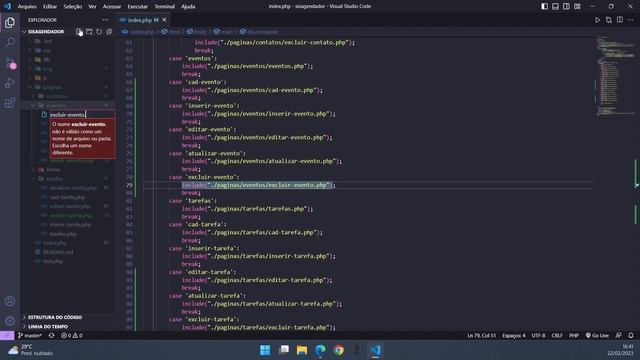Open notifications bell in status bar

[x=631, y=336]
